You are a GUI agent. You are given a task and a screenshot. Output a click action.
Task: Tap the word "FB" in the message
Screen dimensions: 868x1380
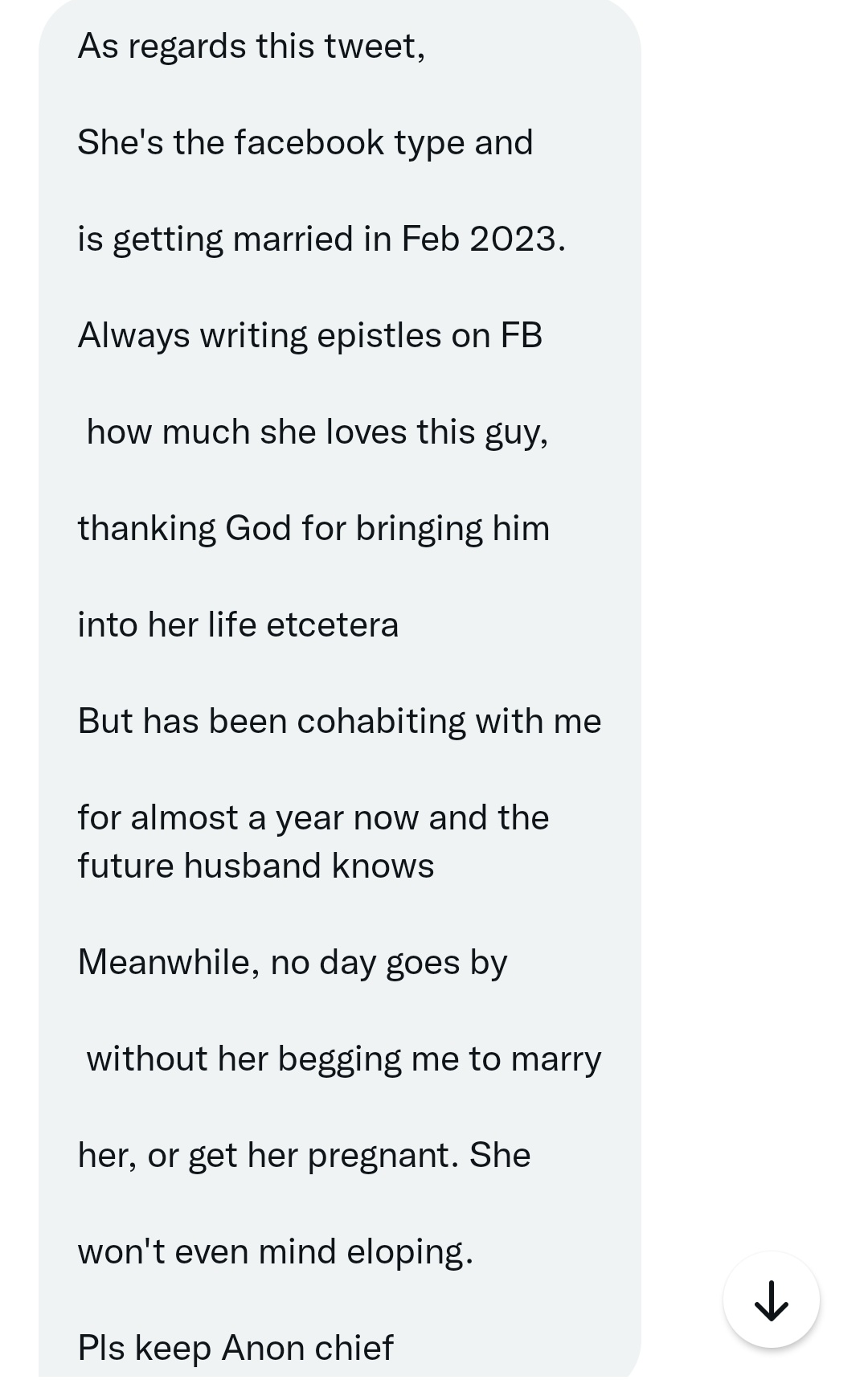point(522,335)
